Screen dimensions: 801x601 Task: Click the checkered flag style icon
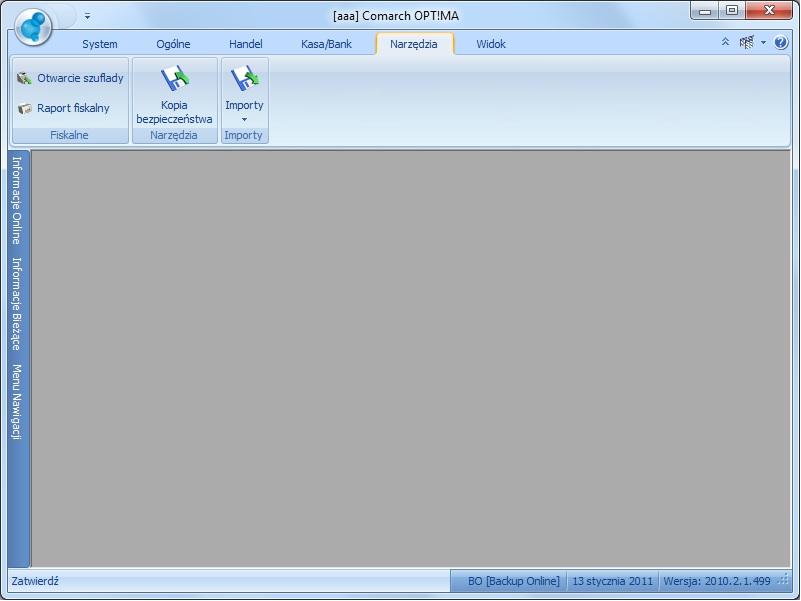(747, 42)
